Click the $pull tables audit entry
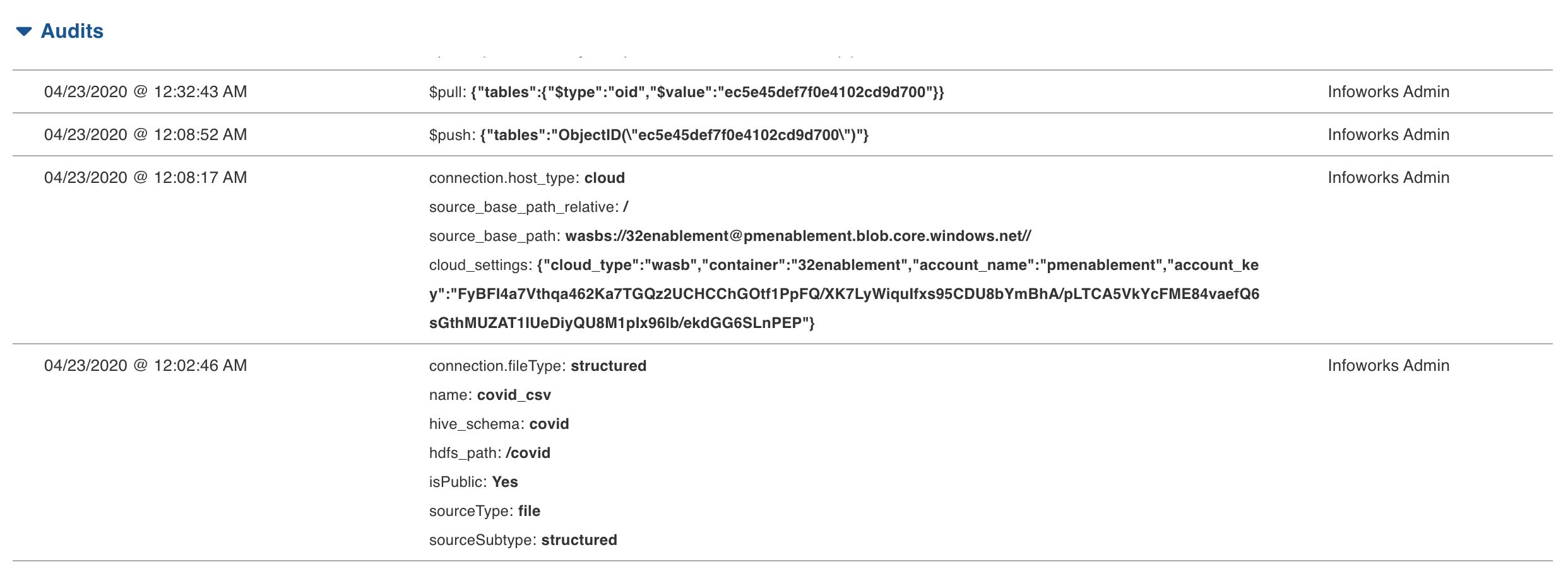1568x574 pixels. tap(686, 93)
